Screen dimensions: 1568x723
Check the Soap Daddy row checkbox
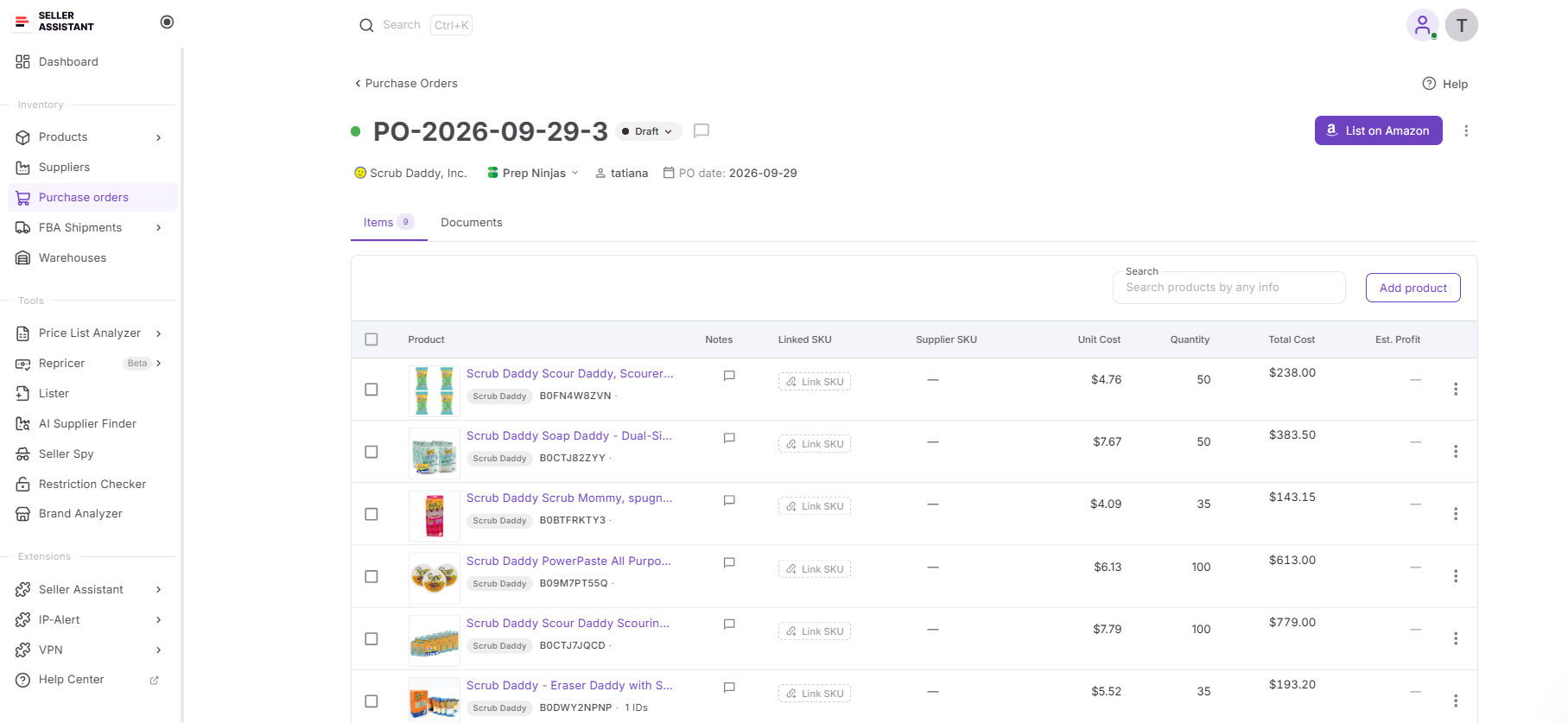[371, 452]
